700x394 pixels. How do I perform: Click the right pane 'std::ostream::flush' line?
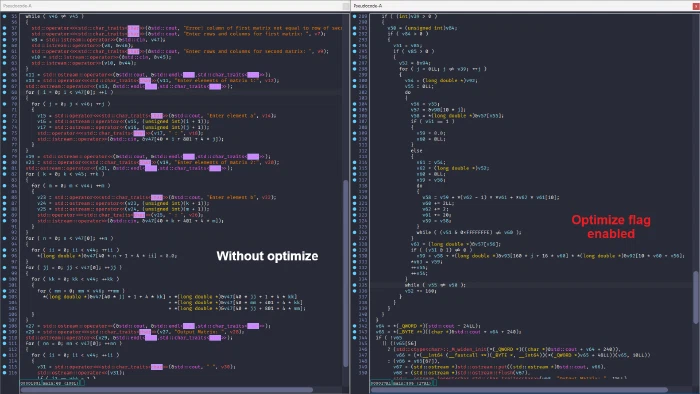(x=461, y=372)
